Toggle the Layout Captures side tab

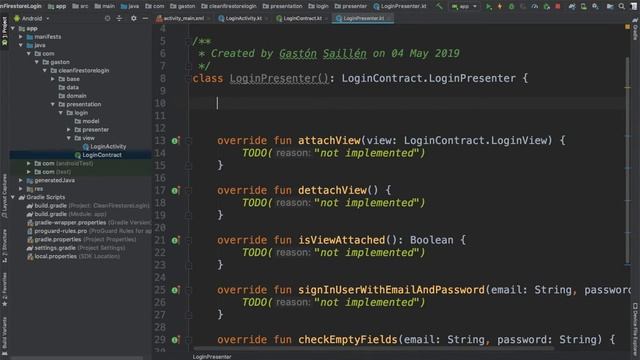[x=4, y=196]
